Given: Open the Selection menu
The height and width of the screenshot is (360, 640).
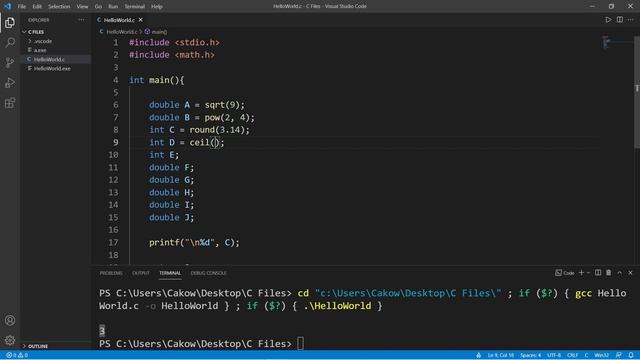Looking at the screenshot, I should [x=59, y=7].
